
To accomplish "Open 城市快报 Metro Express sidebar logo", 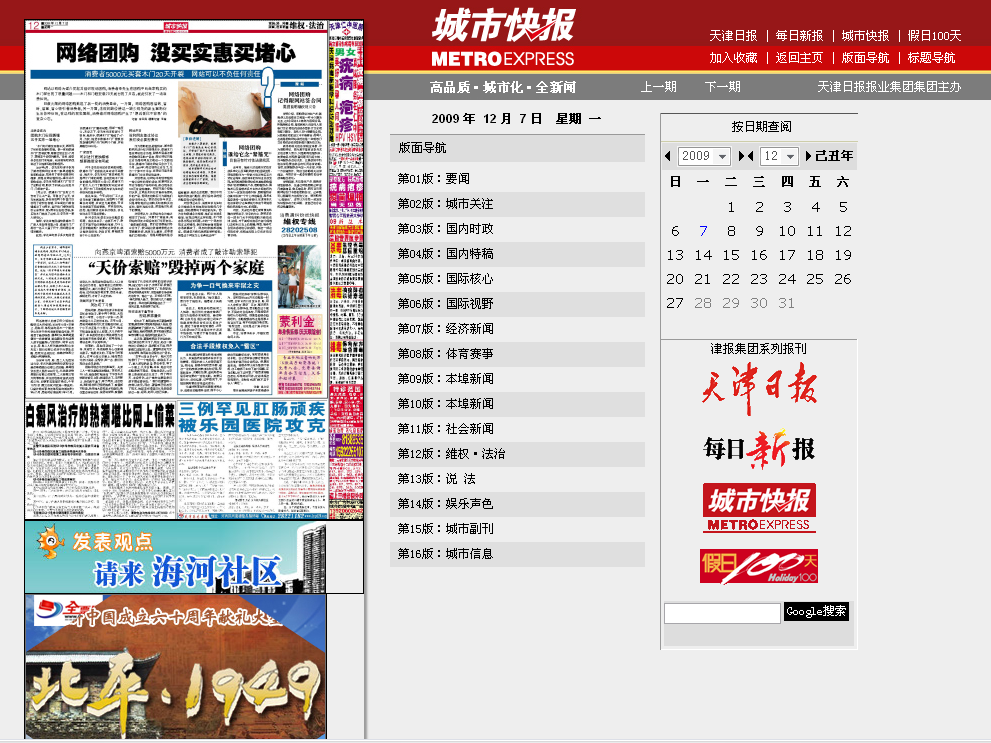I will click(759, 508).
